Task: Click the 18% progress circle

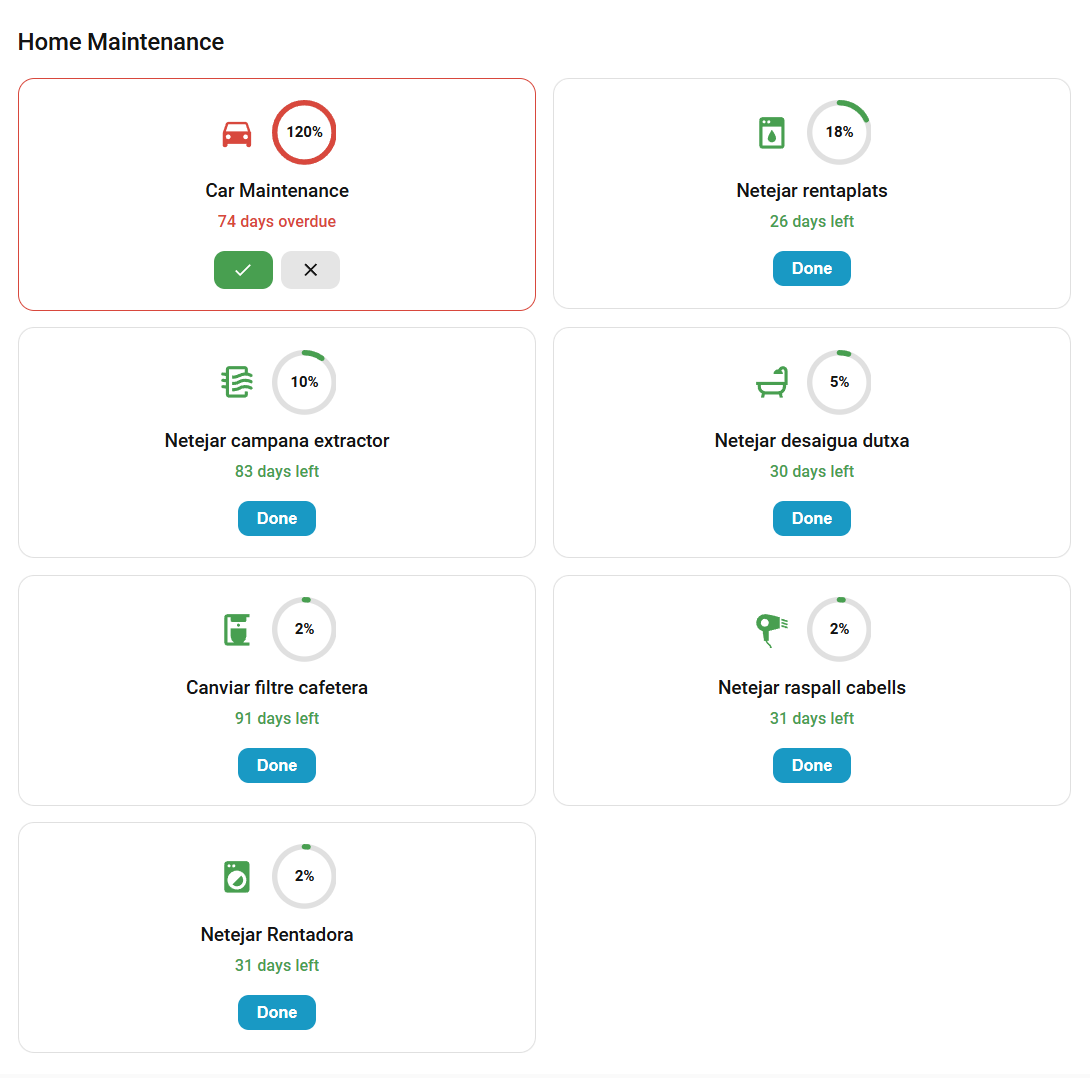Action: pyautogui.click(x=839, y=132)
